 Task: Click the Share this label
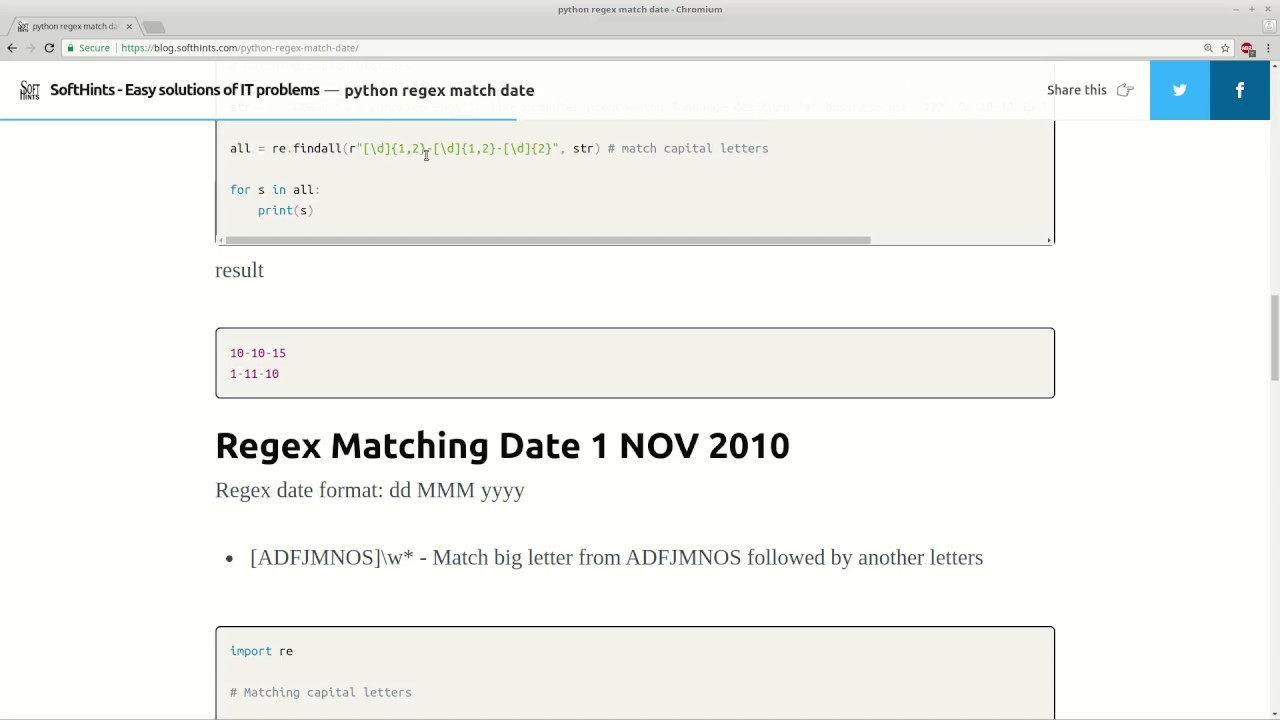tap(1077, 90)
